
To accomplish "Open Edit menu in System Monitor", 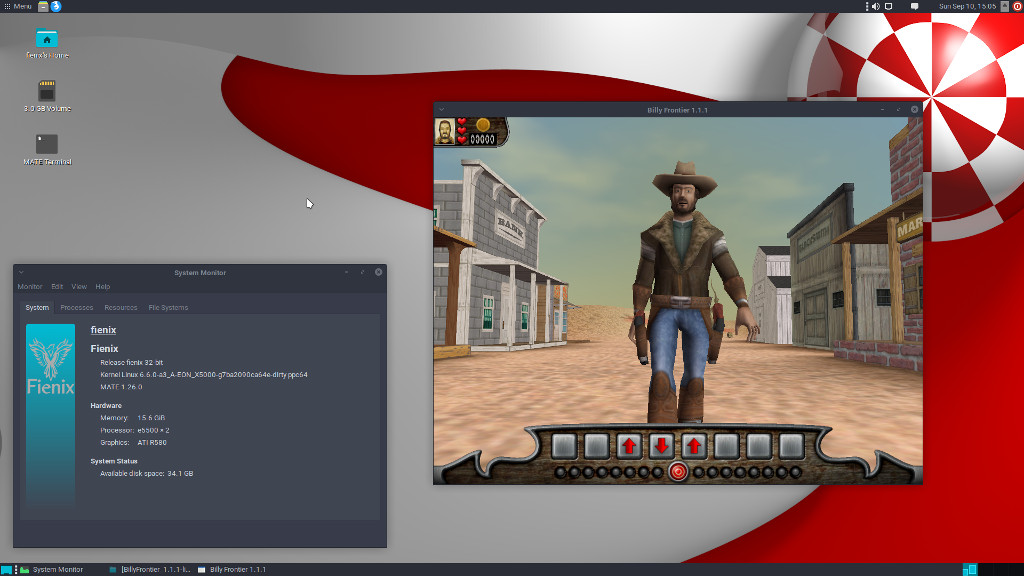I will pyautogui.click(x=57, y=287).
